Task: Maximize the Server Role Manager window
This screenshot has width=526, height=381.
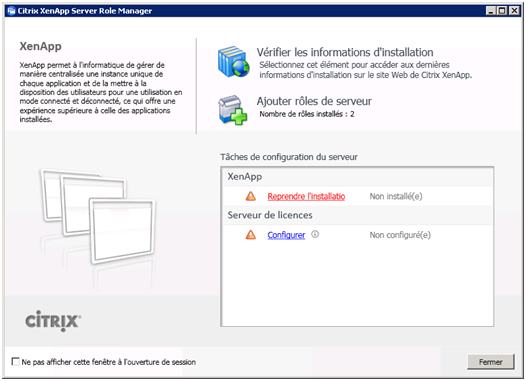Action: 502,11
